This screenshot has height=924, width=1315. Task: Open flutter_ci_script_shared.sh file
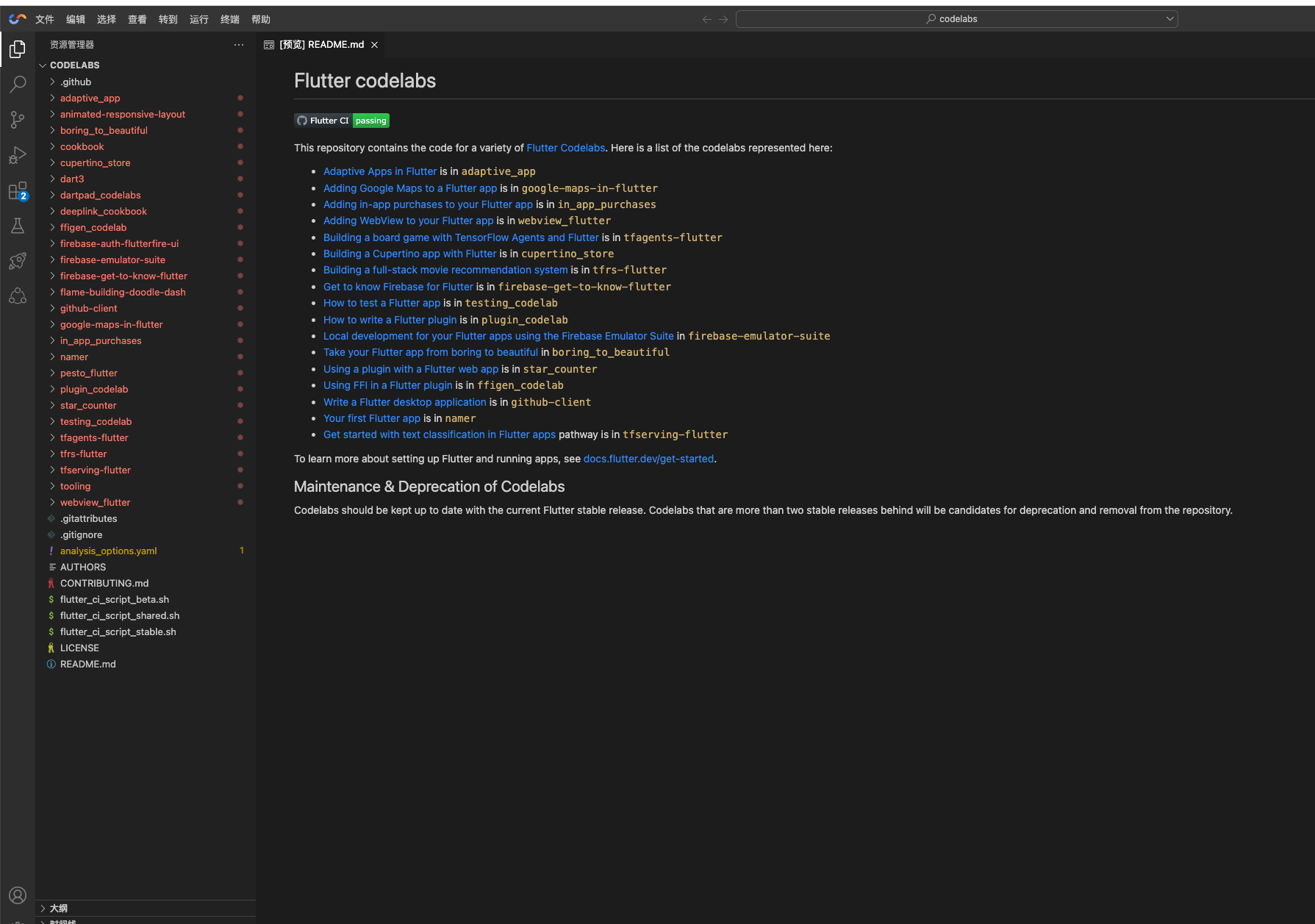pos(146,615)
